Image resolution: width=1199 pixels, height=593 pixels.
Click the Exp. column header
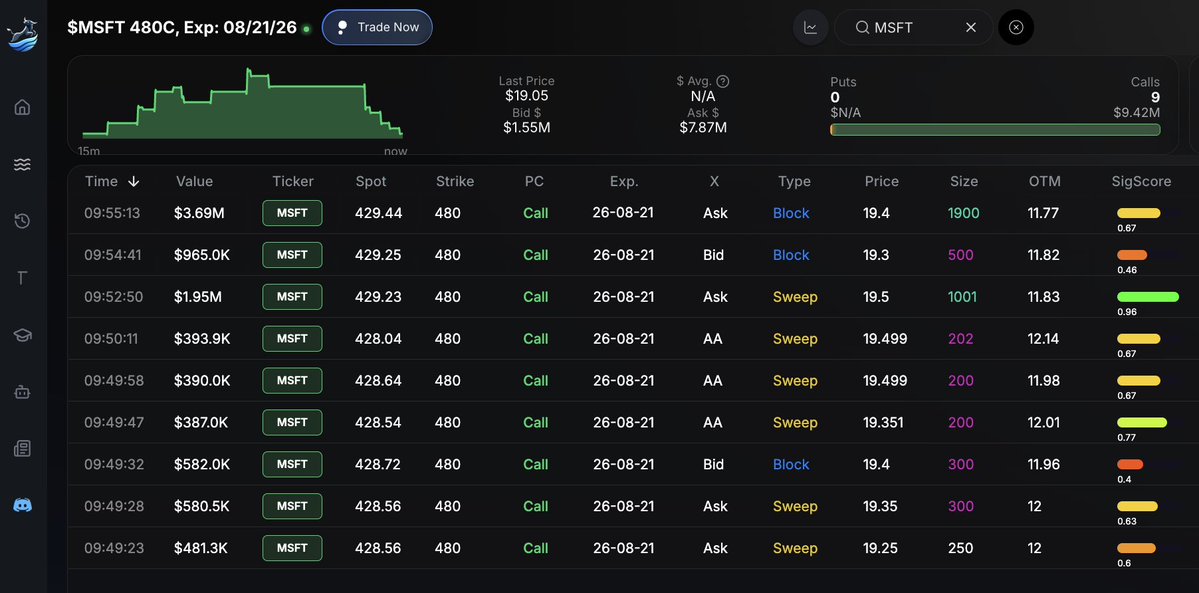[x=624, y=181]
